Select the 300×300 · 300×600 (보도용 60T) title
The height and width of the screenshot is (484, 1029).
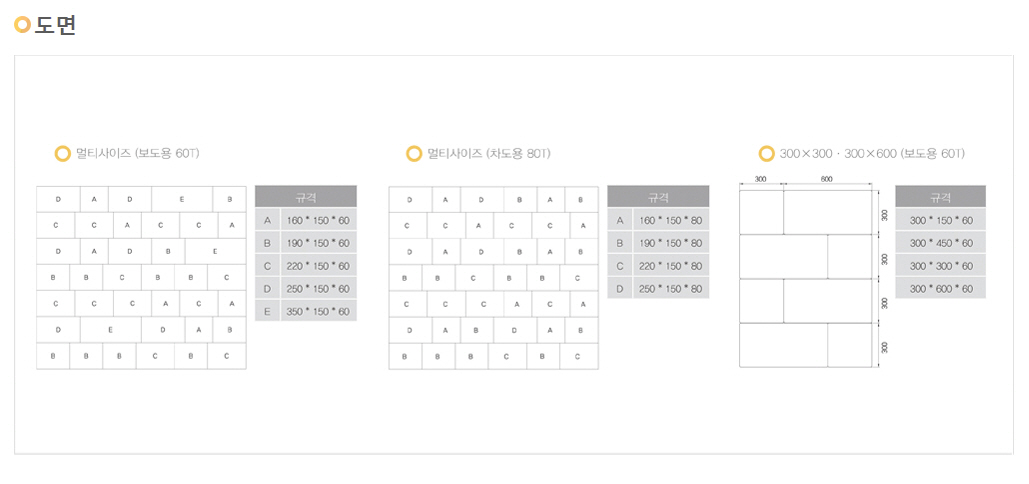[872, 154]
